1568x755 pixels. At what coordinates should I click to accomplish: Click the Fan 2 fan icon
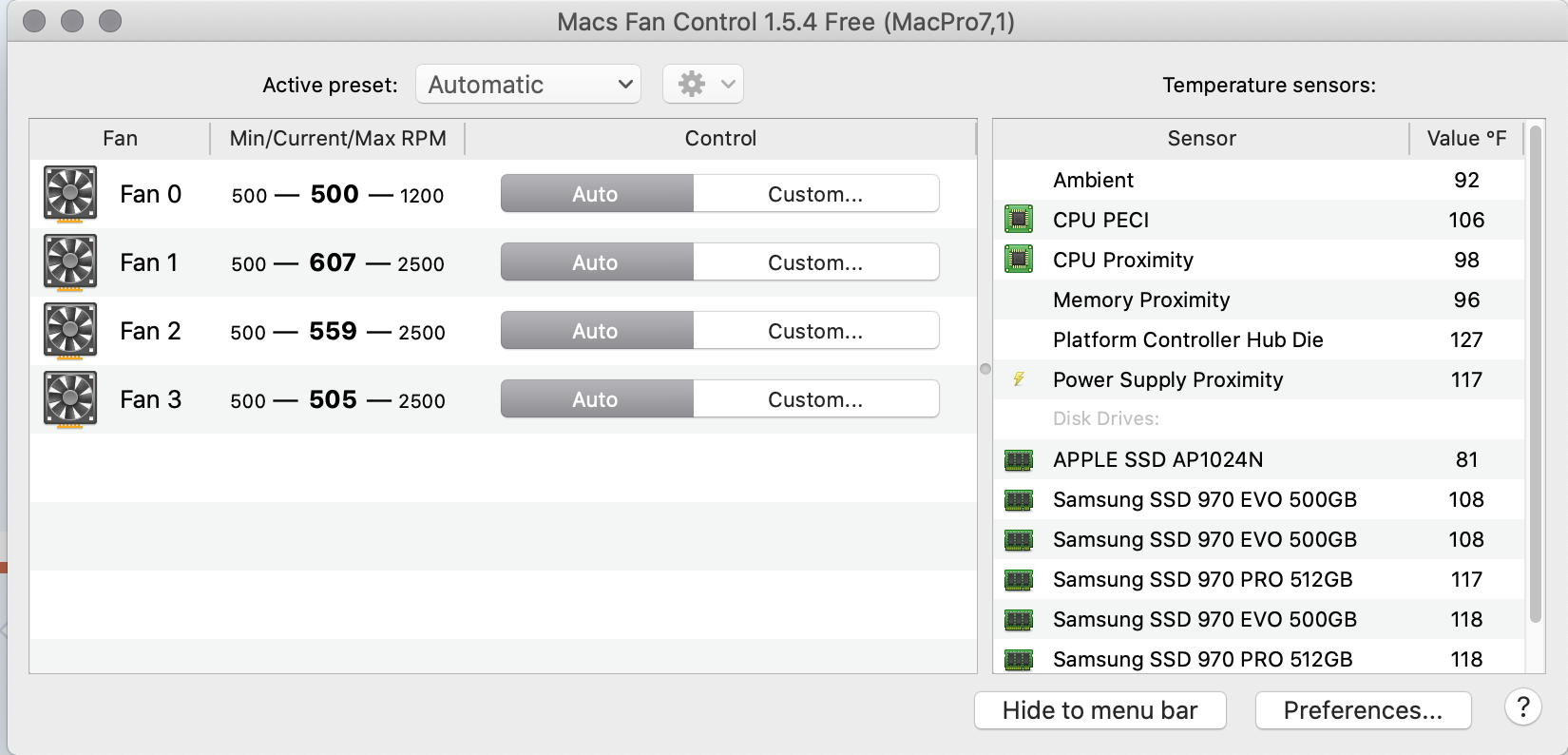click(x=70, y=331)
